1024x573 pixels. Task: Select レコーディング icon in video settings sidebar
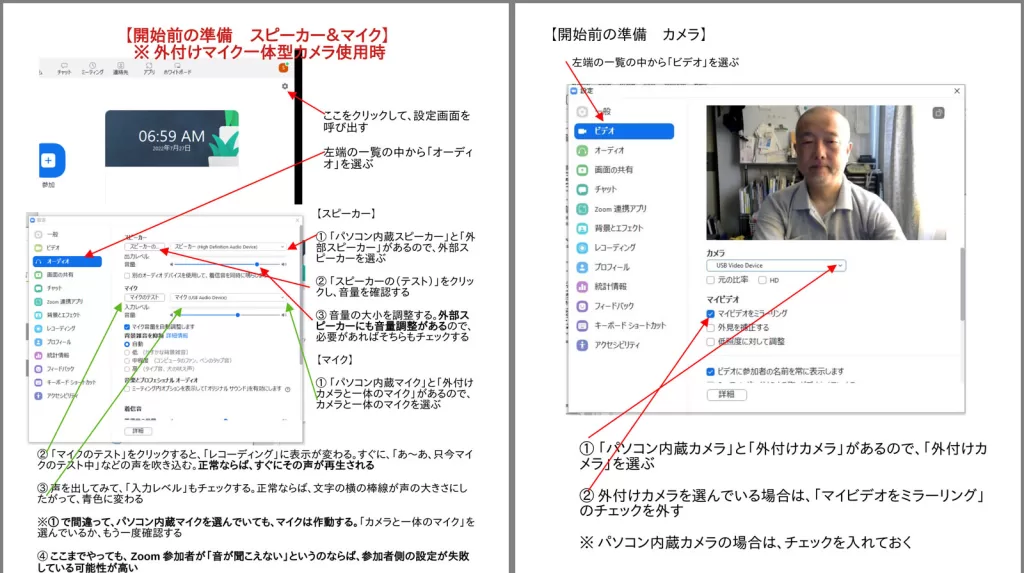tap(582, 248)
